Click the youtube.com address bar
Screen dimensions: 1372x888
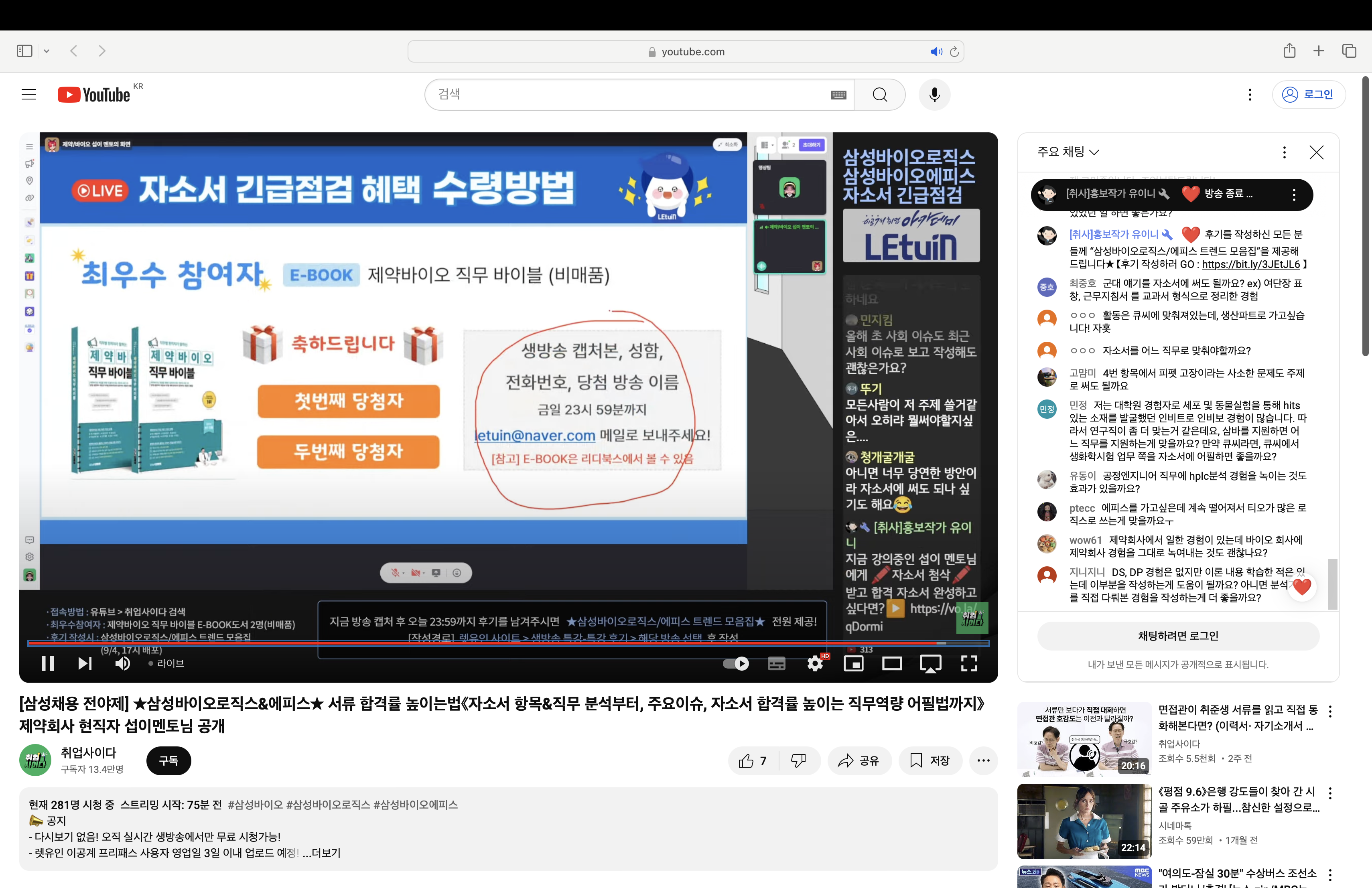pos(686,51)
